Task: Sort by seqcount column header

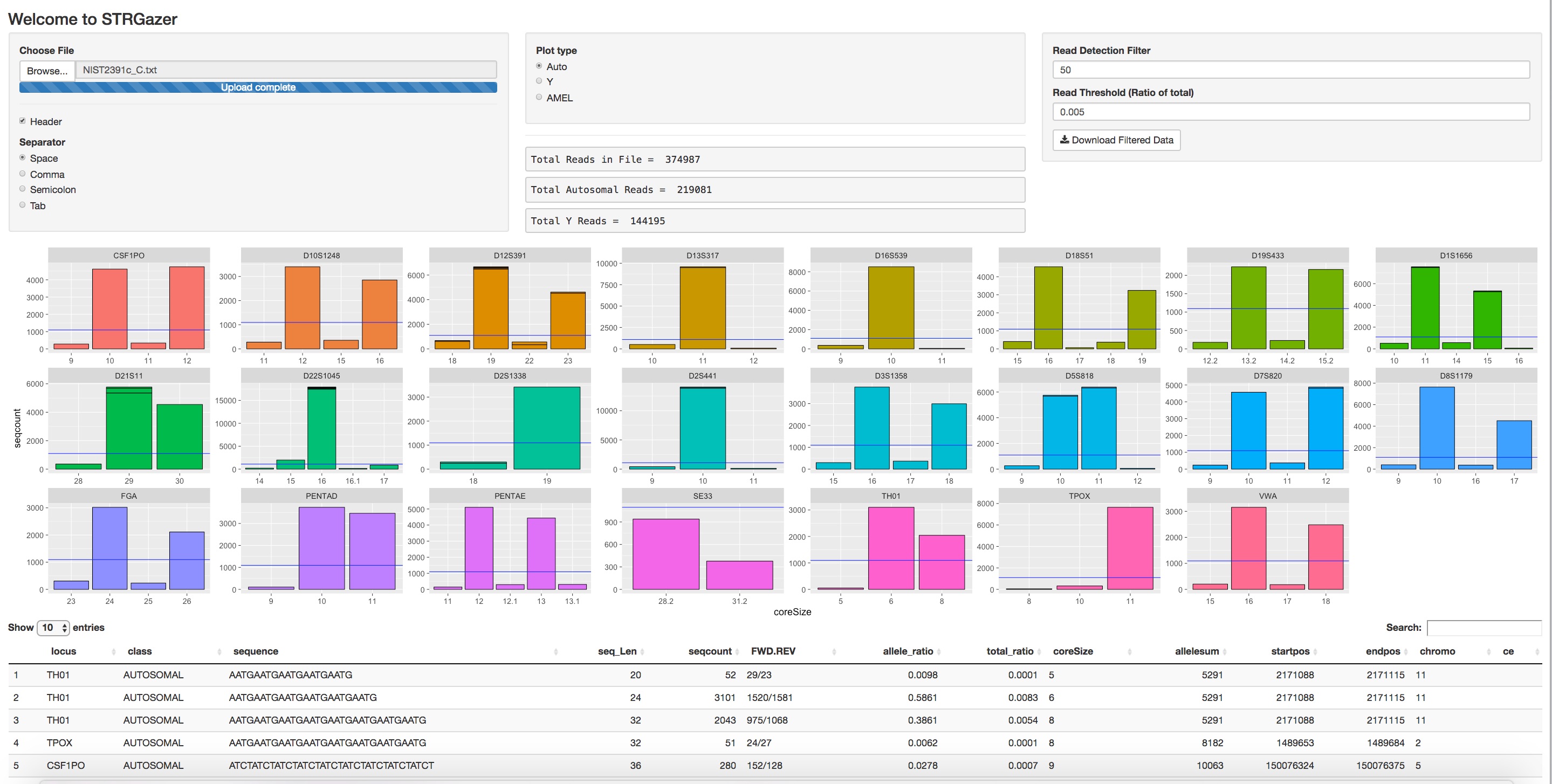Action: [x=710, y=651]
